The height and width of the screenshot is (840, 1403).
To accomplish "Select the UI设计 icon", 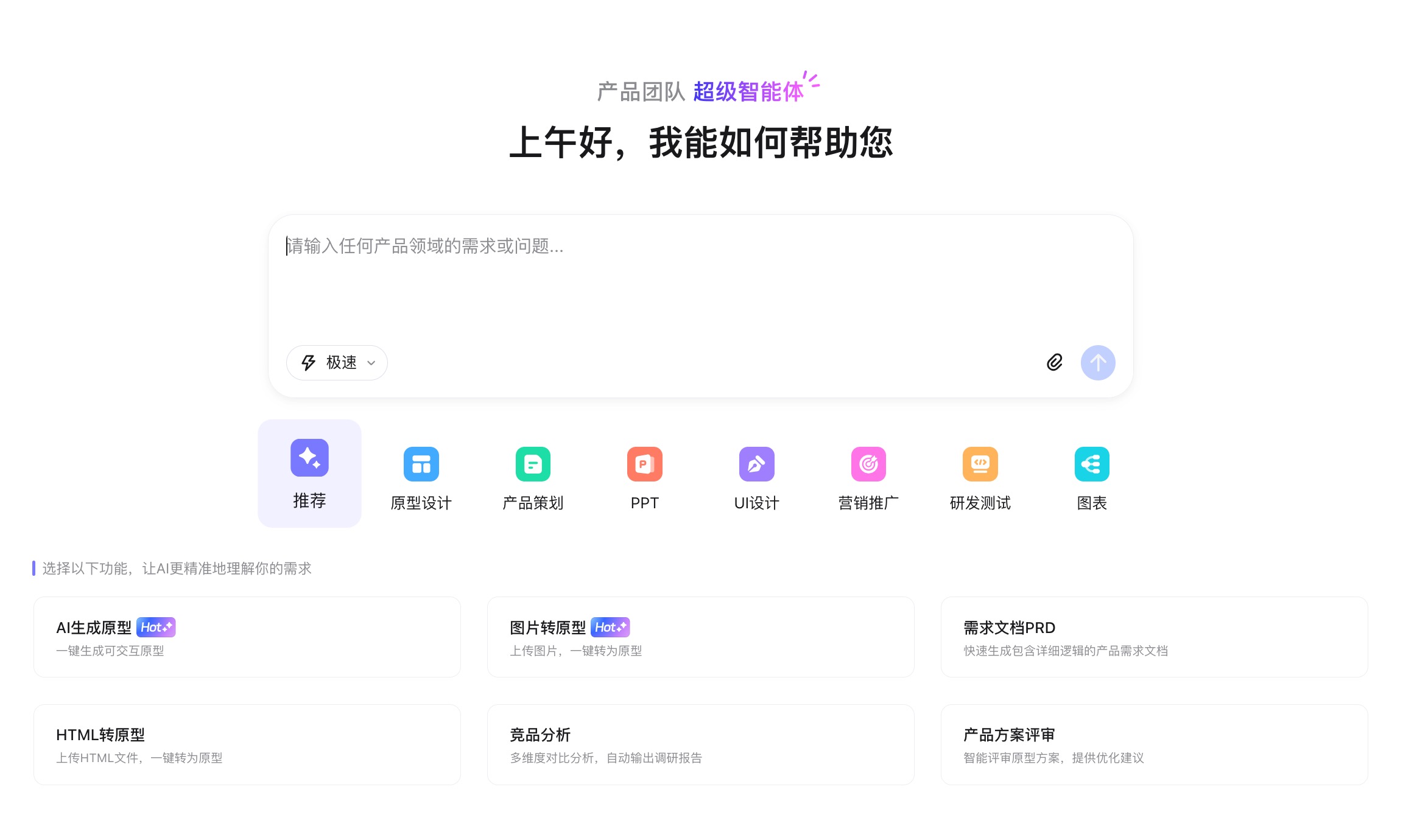I will click(x=756, y=464).
